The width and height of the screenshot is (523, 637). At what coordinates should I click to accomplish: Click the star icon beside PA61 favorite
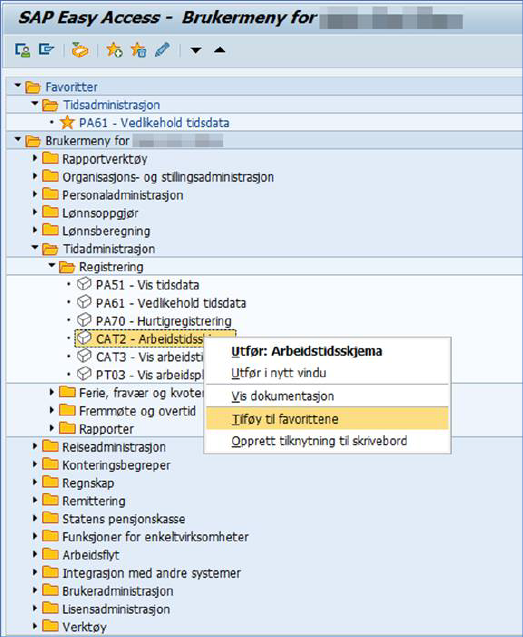click(67, 123)
